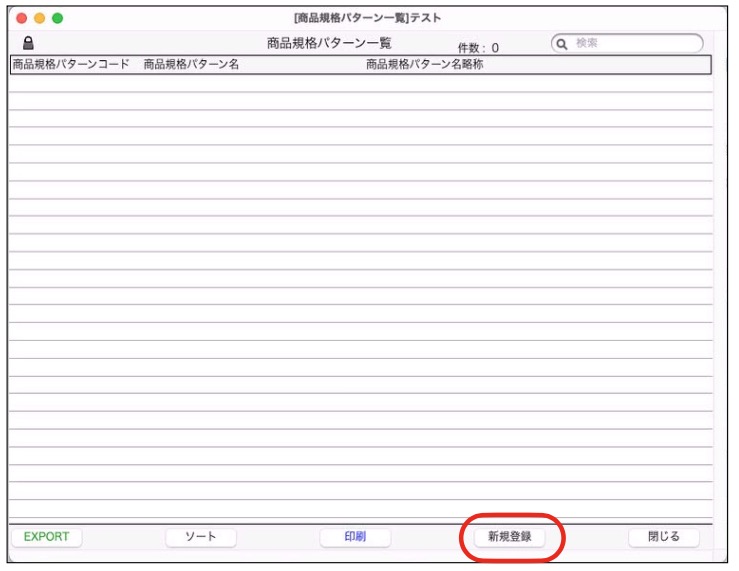739x571 pixels.
Task: Maximize the window with the green button
Action: click(58, 18)
